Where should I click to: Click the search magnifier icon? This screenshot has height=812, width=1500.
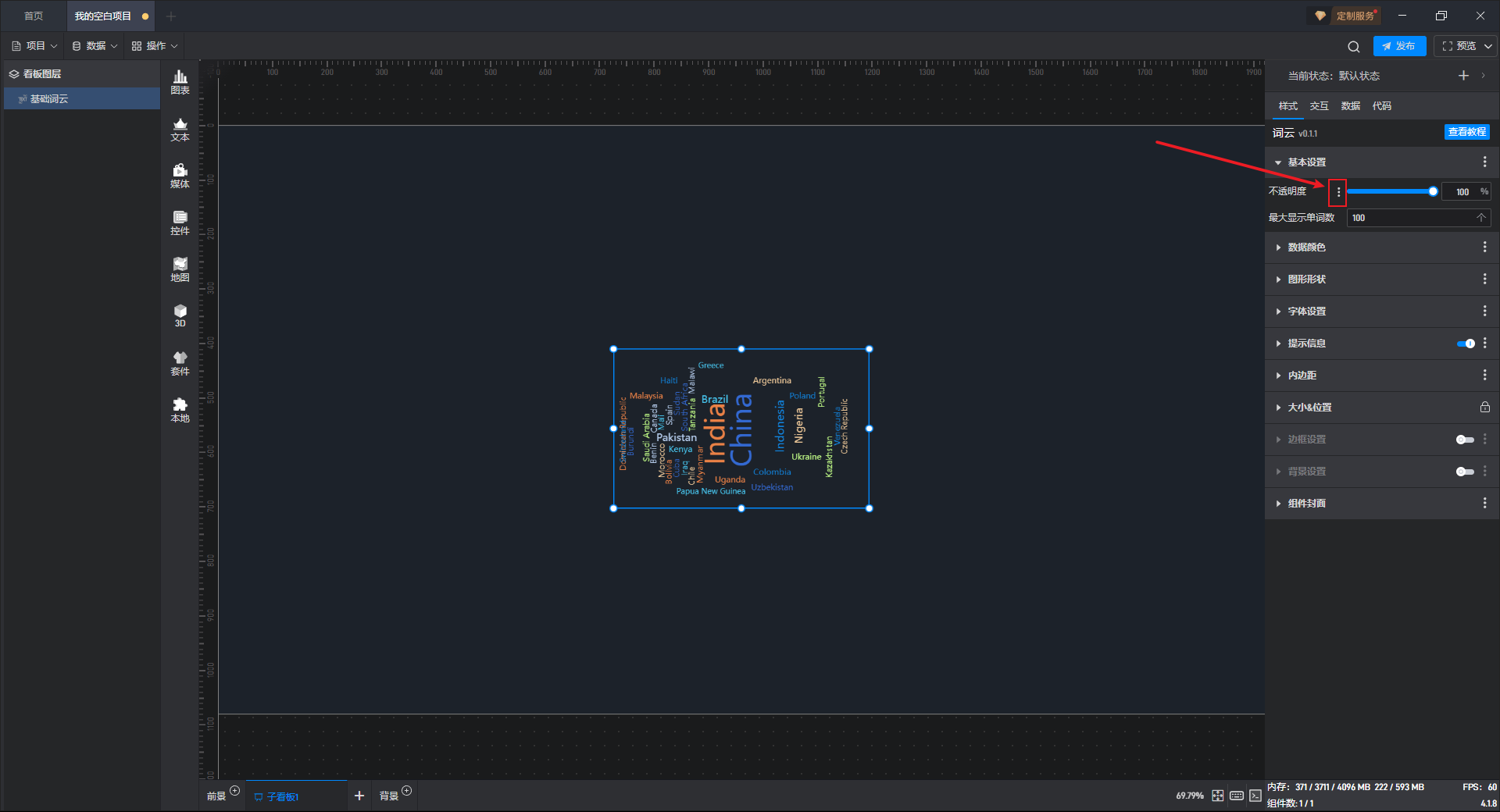pyautogui.click(x=1354, y=47)
